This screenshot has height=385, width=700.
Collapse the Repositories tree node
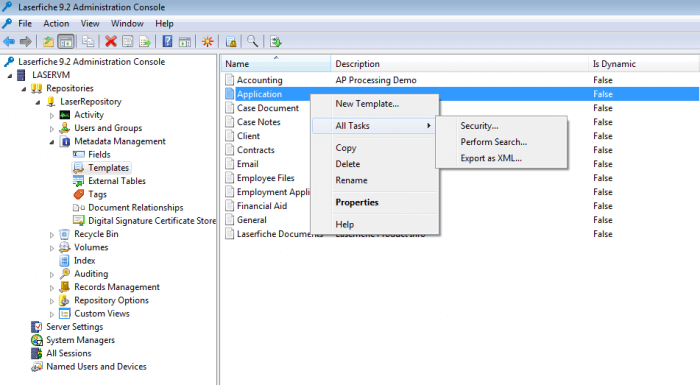pos(24,89)
